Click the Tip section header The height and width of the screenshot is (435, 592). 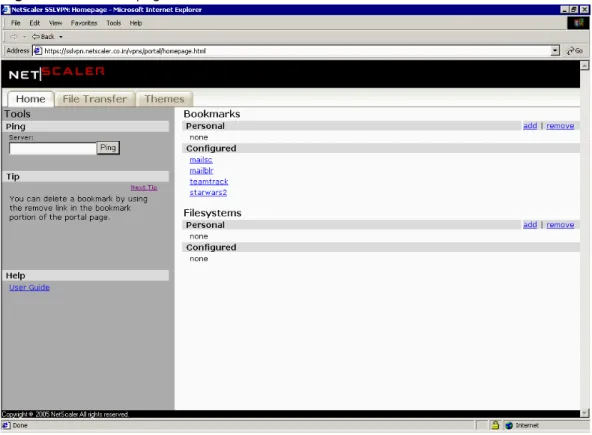click(x=86, y=177)
